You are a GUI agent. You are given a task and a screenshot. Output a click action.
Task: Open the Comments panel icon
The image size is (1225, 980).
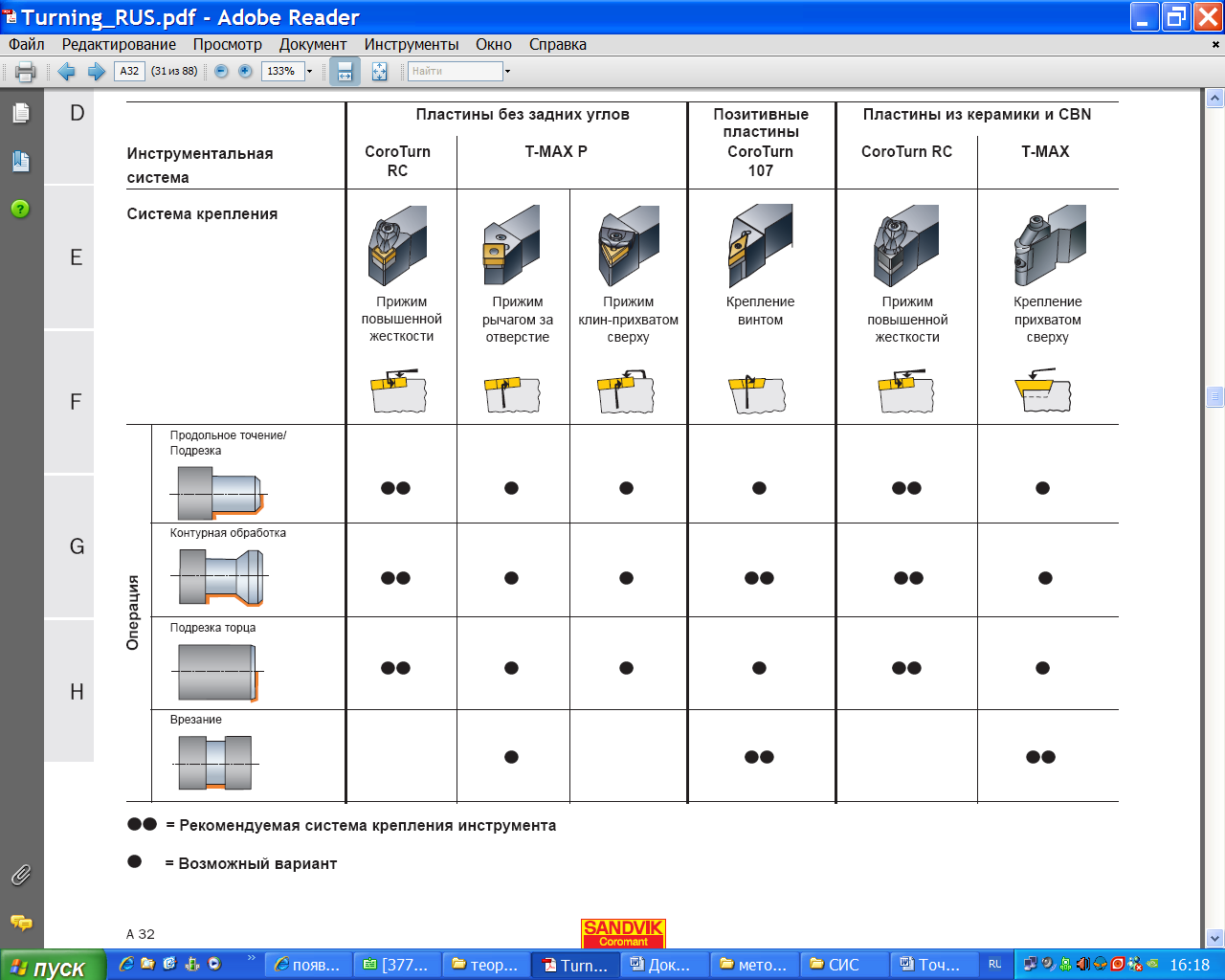[x=21, y=923]
